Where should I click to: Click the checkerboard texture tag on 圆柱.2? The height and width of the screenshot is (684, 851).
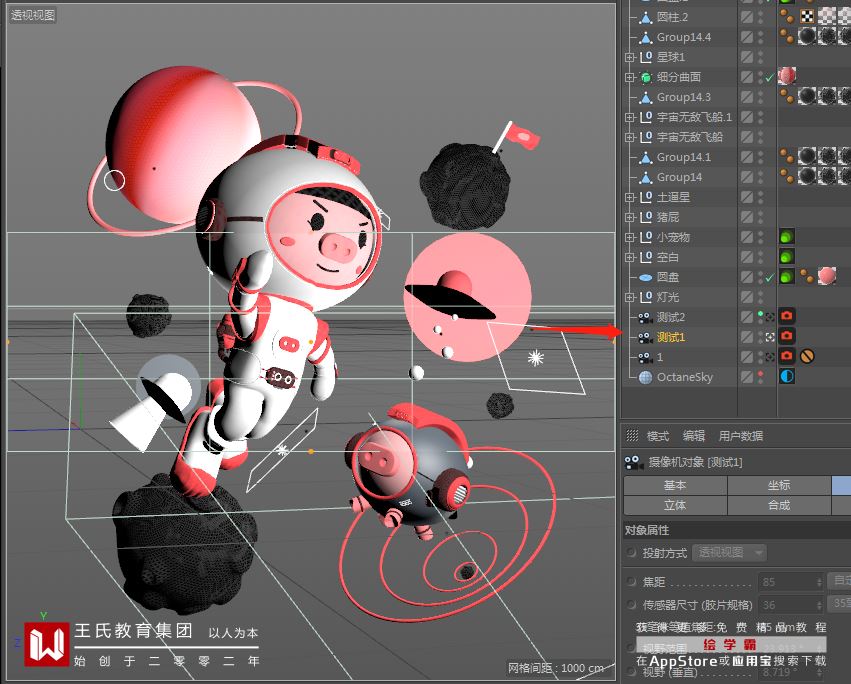pyautogui.click(x=807, y=17)
